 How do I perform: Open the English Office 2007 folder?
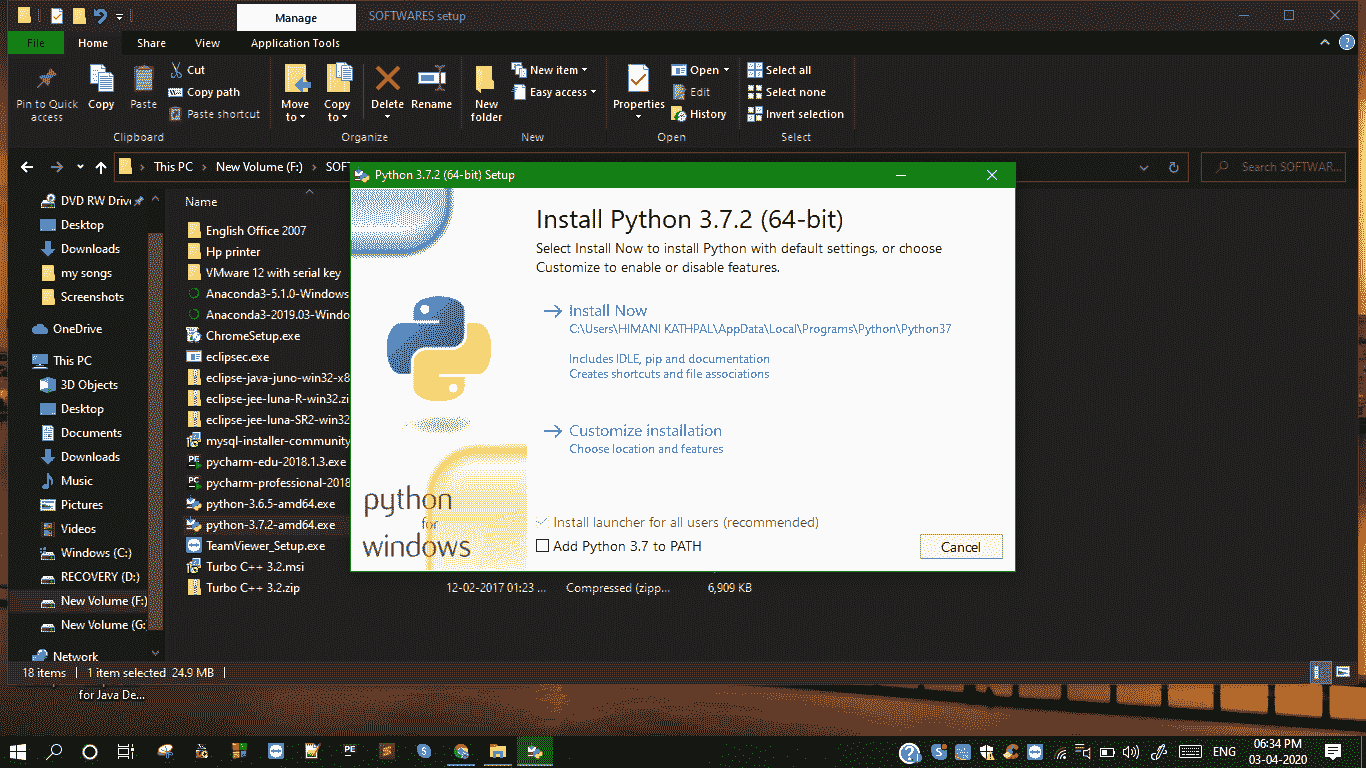[256, 230]
